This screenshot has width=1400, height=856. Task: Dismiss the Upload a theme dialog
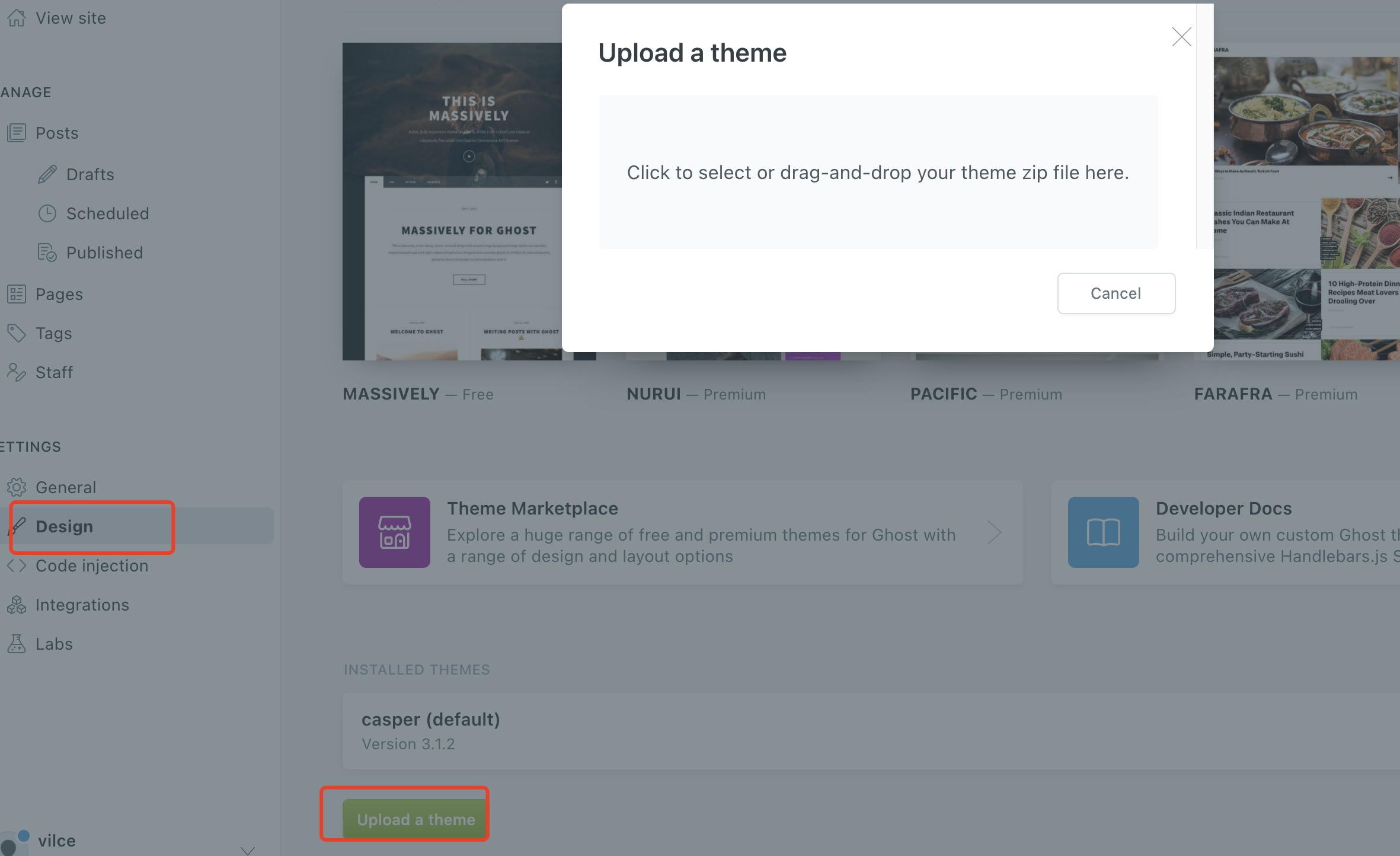point(1181,37)
